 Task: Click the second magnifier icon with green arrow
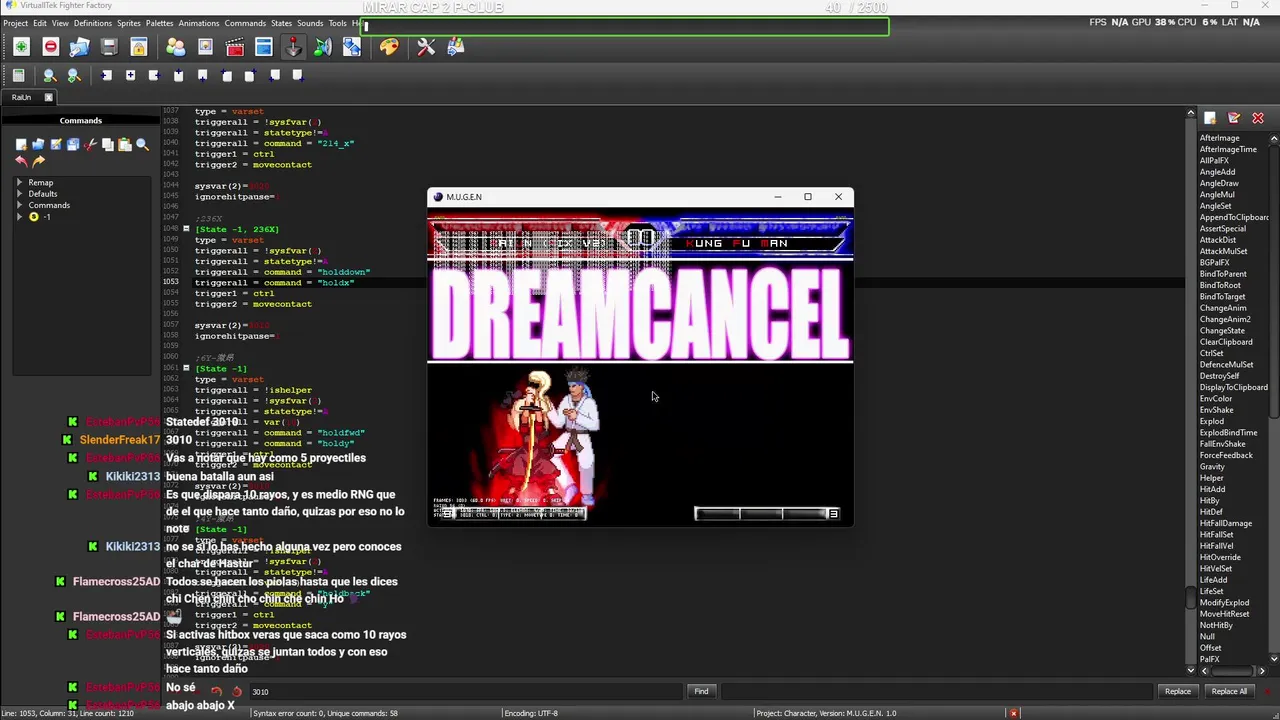point(73,75)
